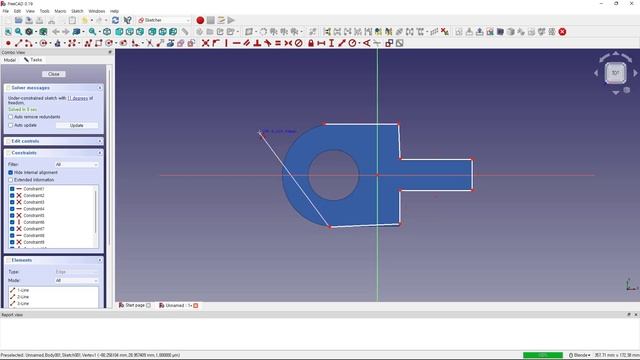This screenshot has height=360, width=640.
Task: Click the 11 degrees of freedom link
Action: coord(78,98)
